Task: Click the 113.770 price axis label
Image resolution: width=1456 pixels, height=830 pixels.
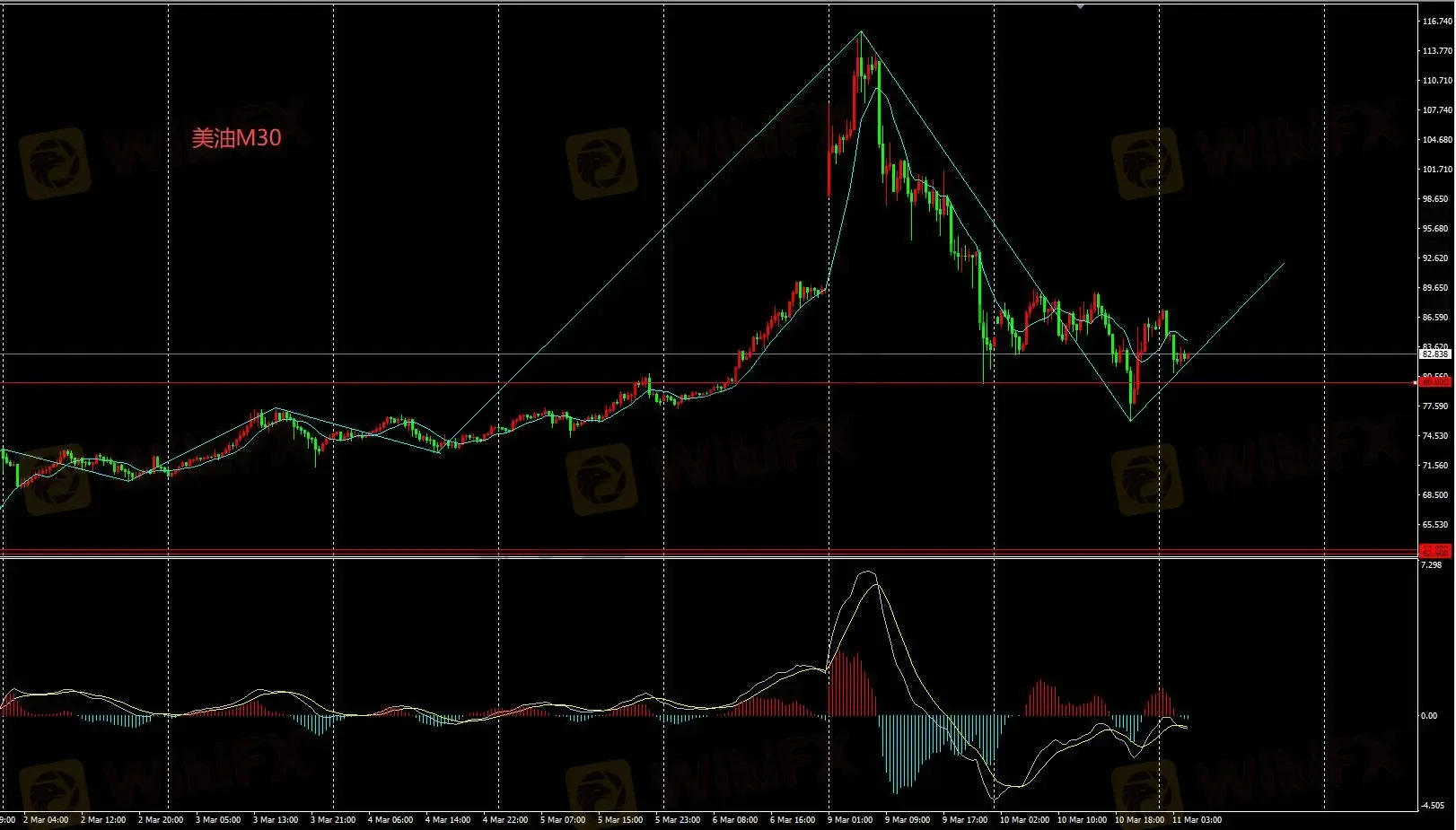Action: [x=1437, y=51]
